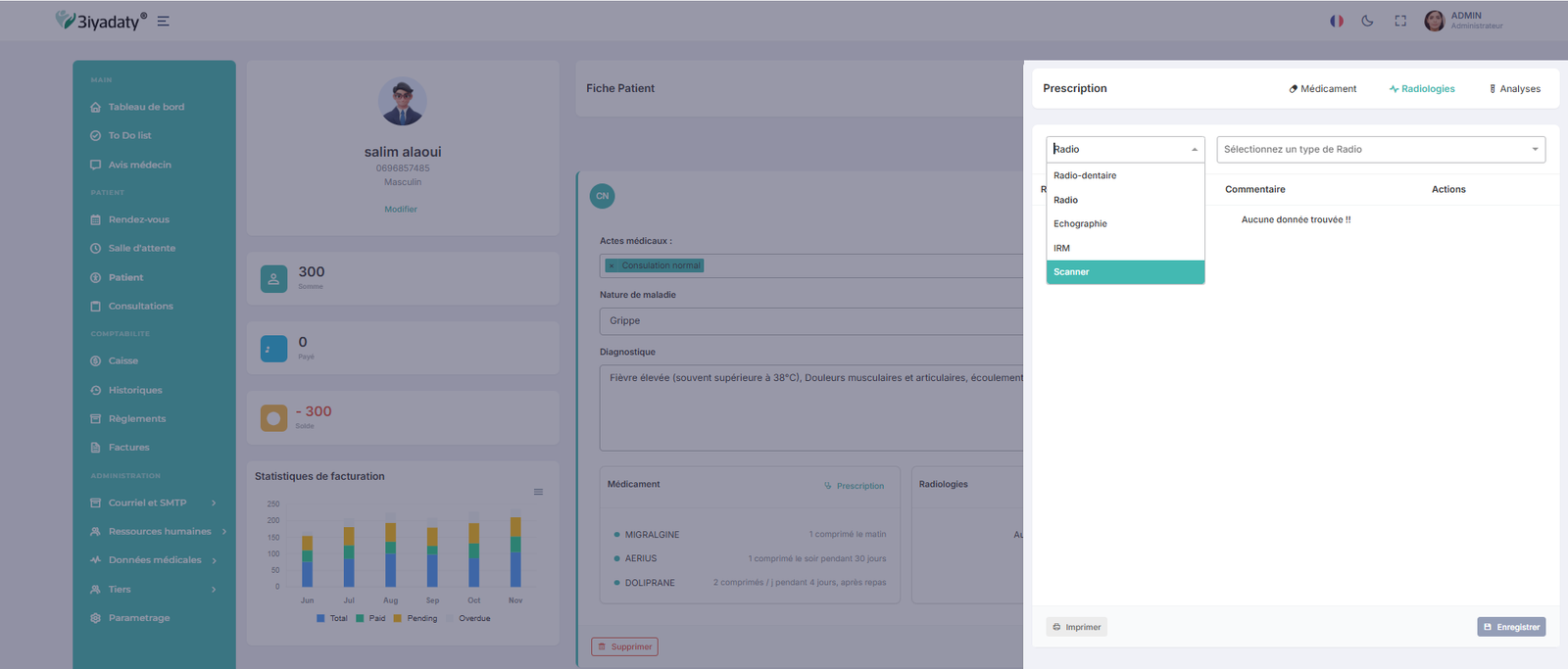This screenshot has height=669, width=1568.
Task: Expand the Données médicales sidebar menu
Action: [155, 560]
